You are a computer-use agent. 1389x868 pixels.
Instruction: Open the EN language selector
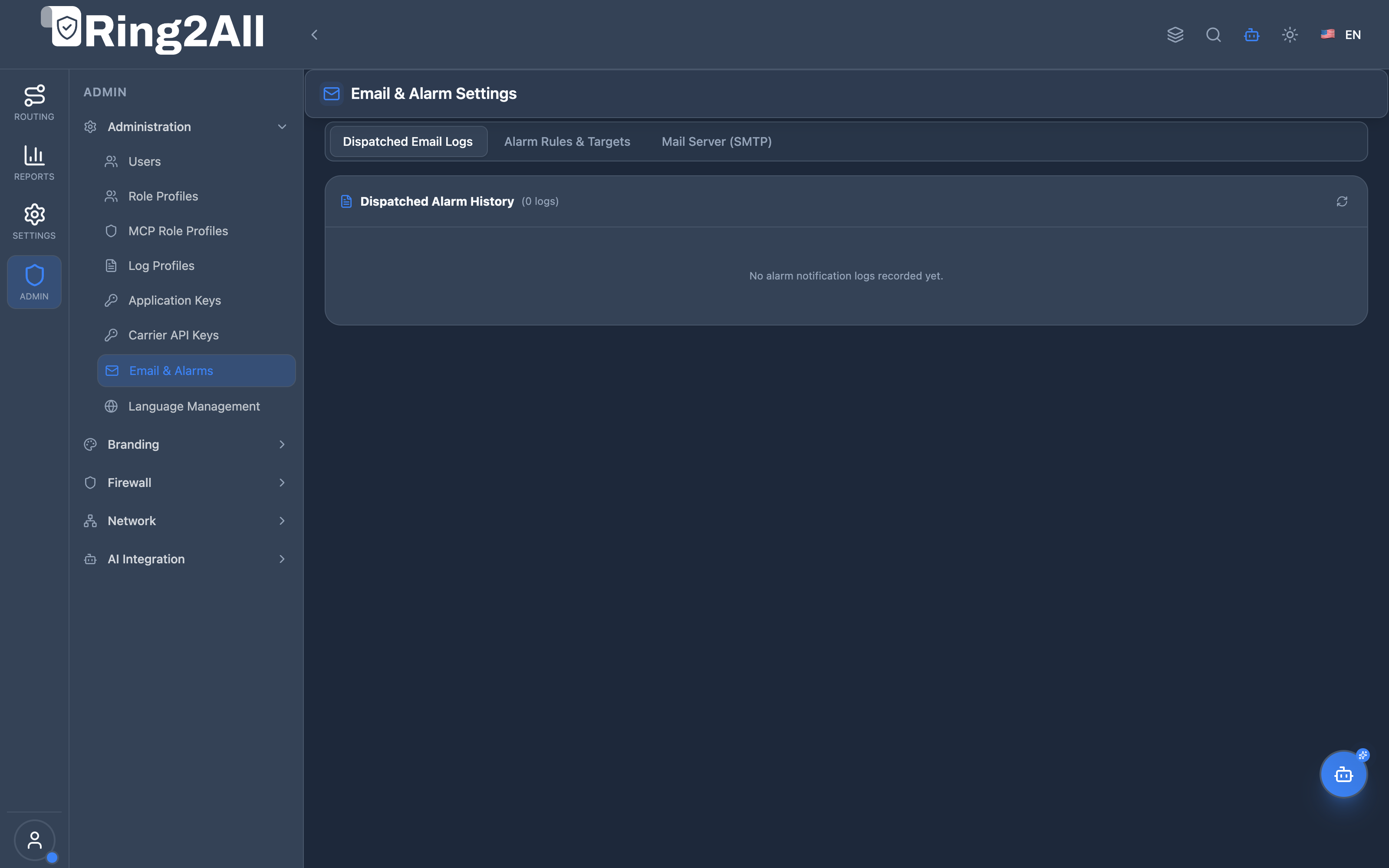point(1341,35)
